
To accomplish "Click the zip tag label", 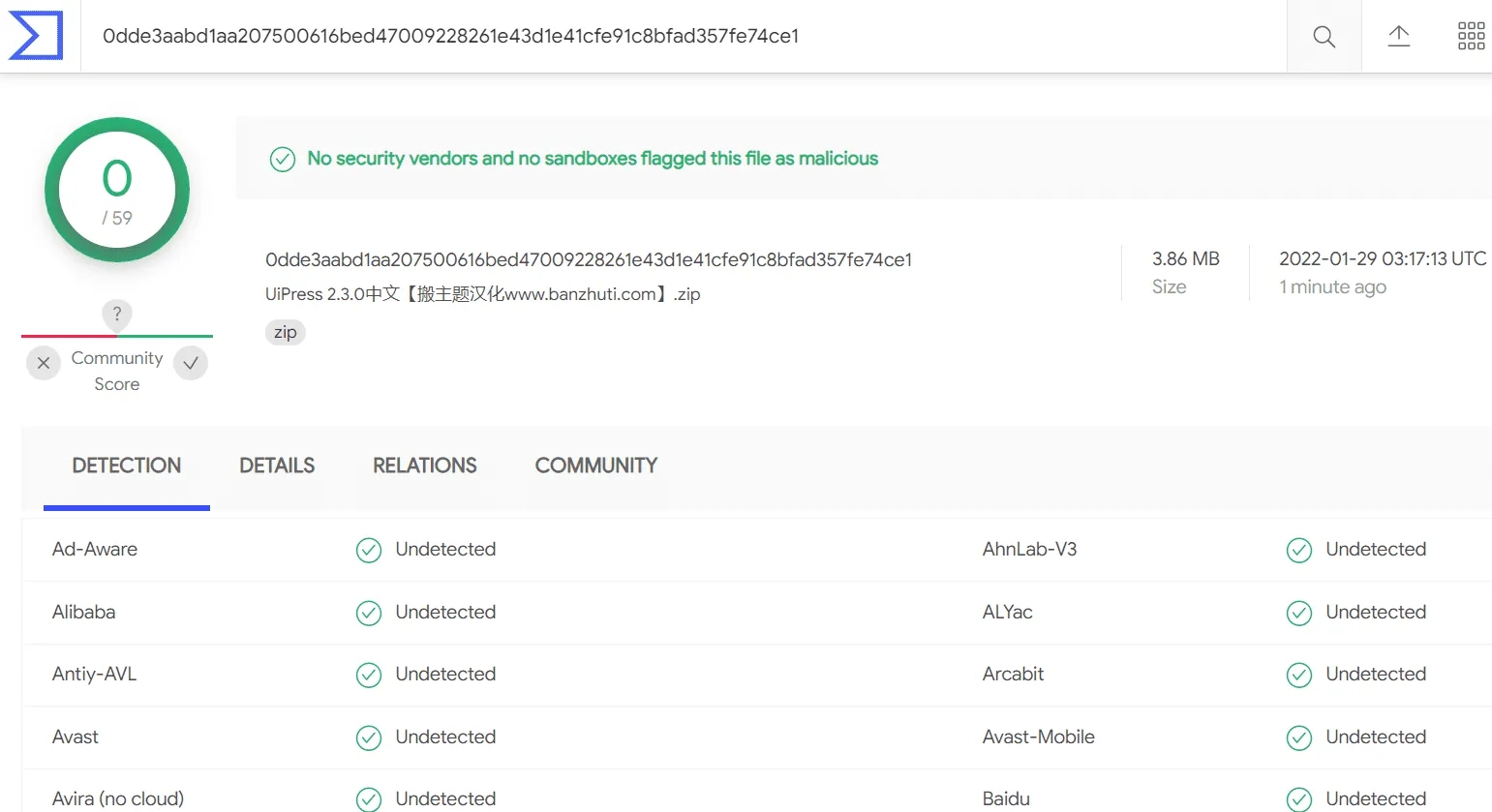I will coord(285,332).
